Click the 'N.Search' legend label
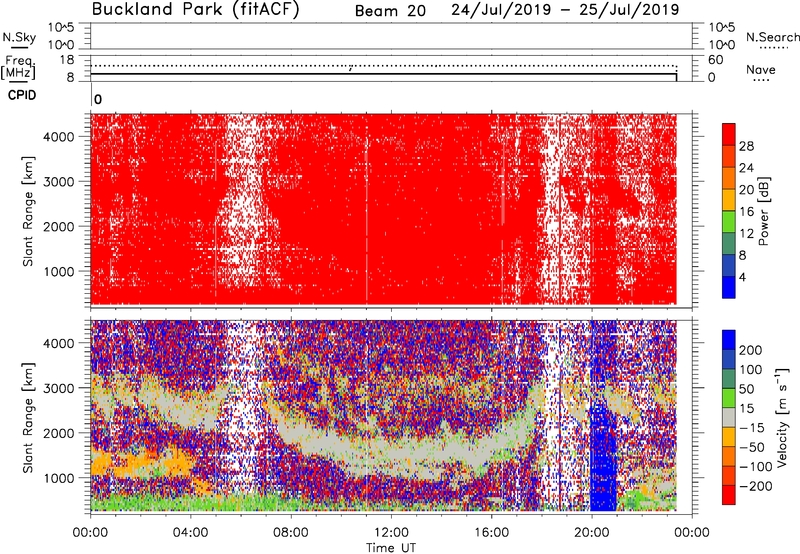The height and width of the screenshot is (554, 800). pos(773,37)
